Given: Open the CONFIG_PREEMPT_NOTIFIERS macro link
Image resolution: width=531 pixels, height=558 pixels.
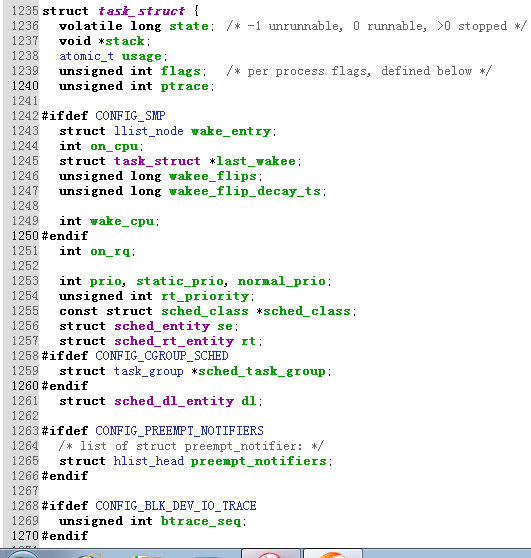Looking at the screenshot, I should click(x=179, y=431).
